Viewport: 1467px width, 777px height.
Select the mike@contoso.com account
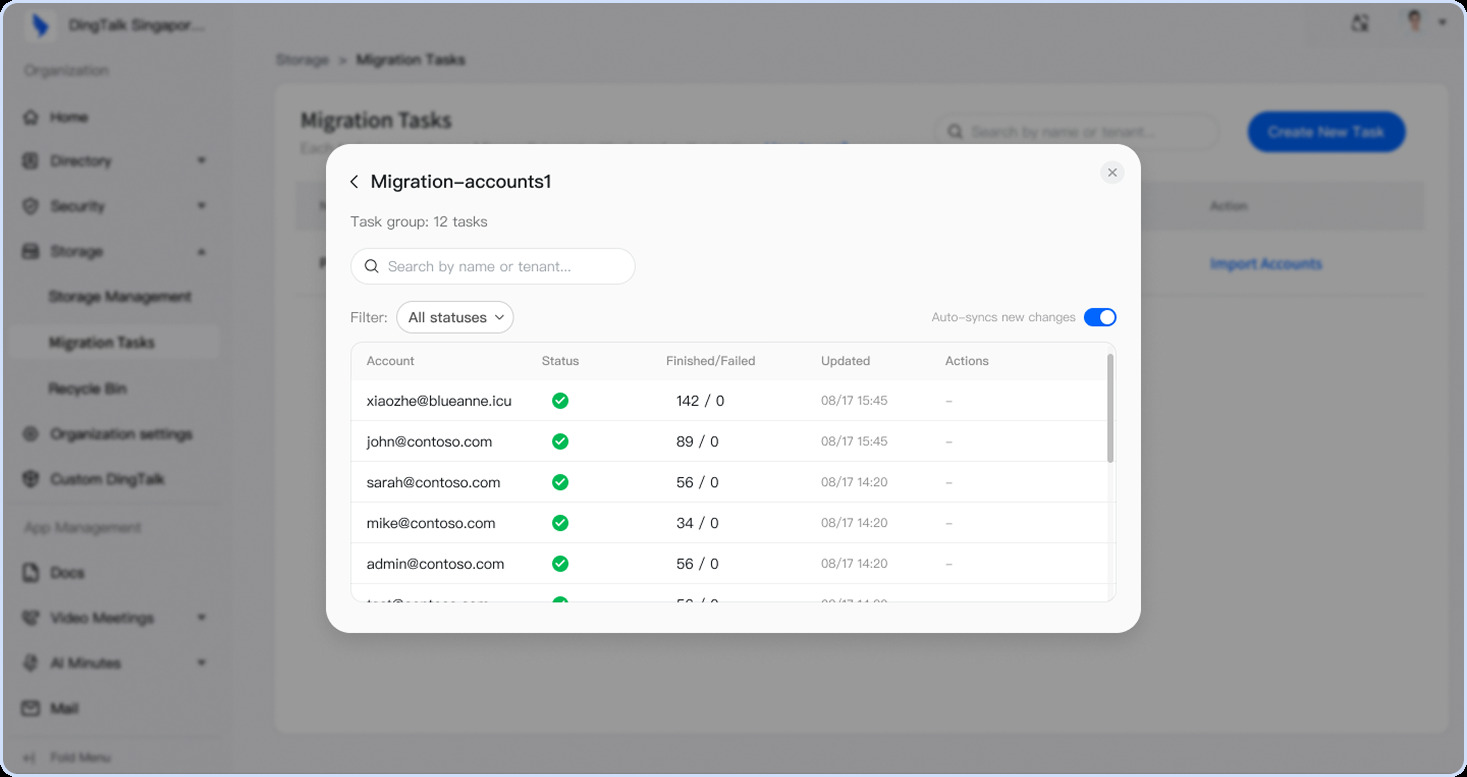pyautogui.click(x=431, y=524)
